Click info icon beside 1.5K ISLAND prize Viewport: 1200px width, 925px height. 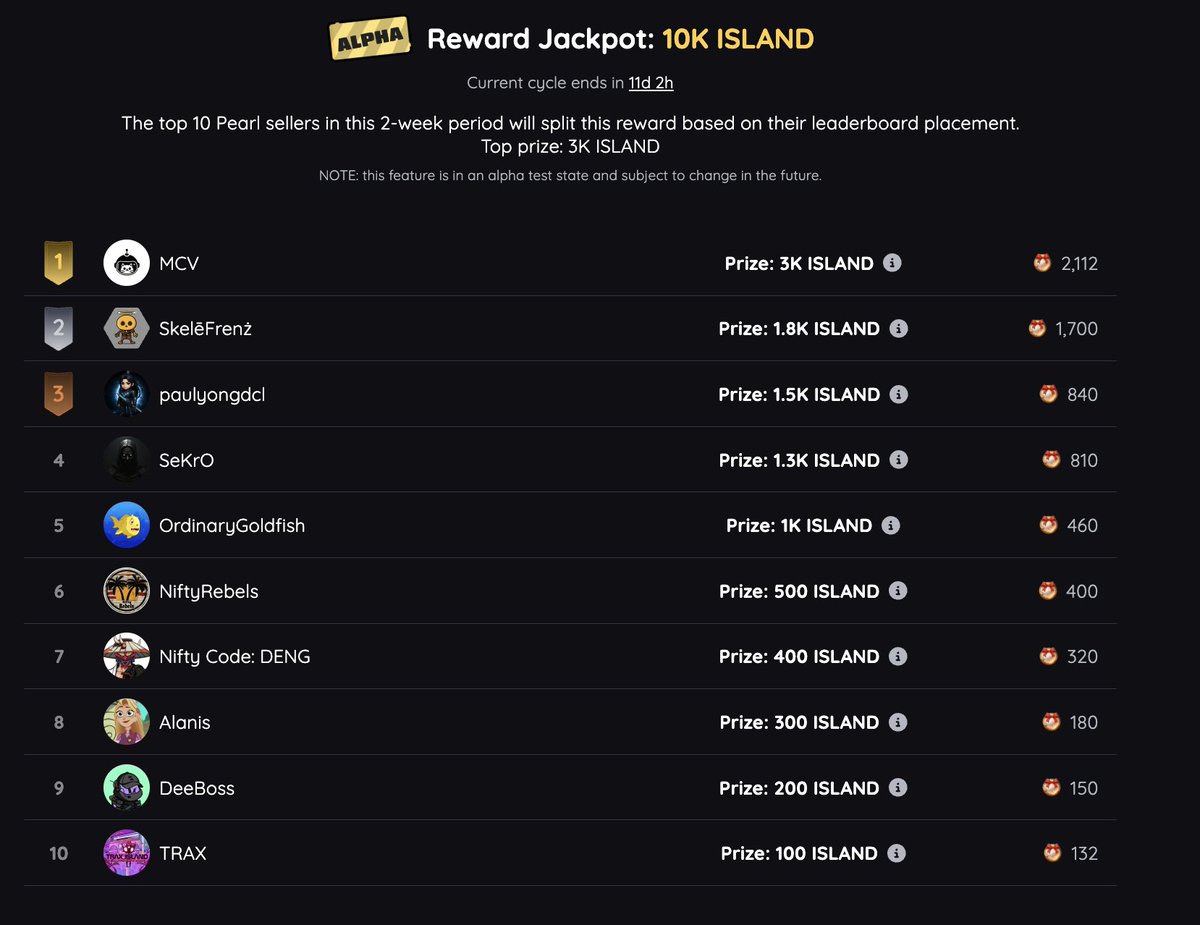tap(899, 394)
